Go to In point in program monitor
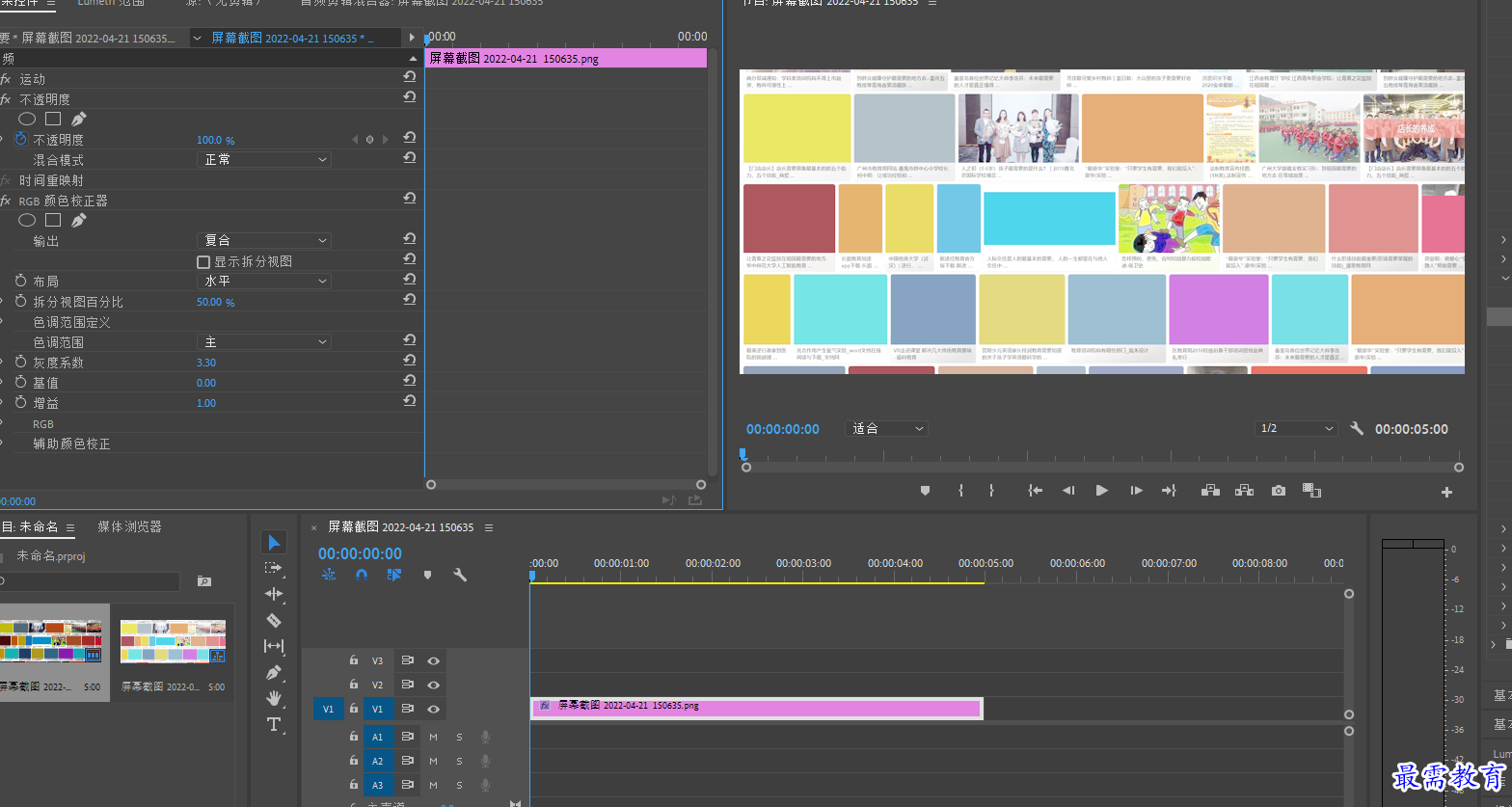The height and width of the screenshot is (807, 1512). click(x=1035, y=491)
